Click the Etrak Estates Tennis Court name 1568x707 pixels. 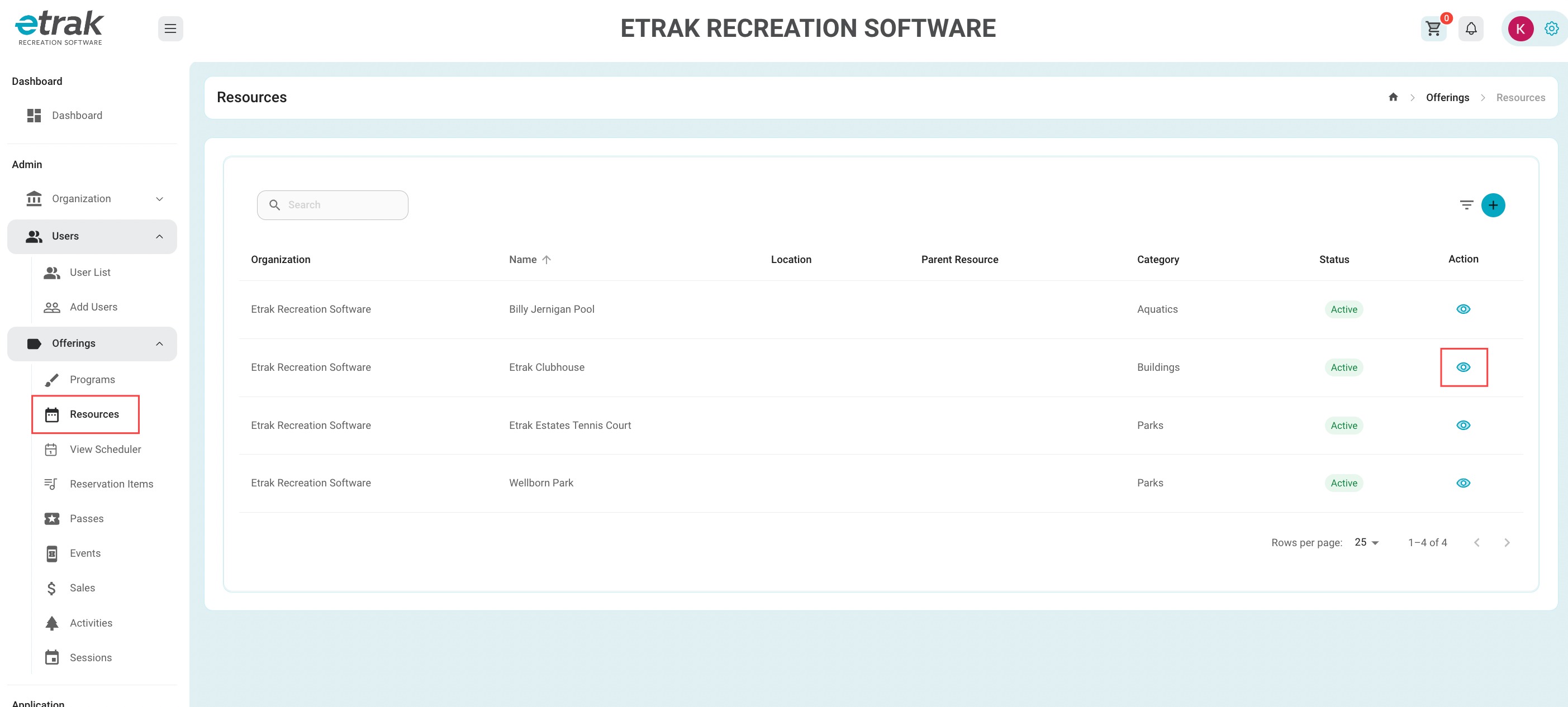(570, 426)
